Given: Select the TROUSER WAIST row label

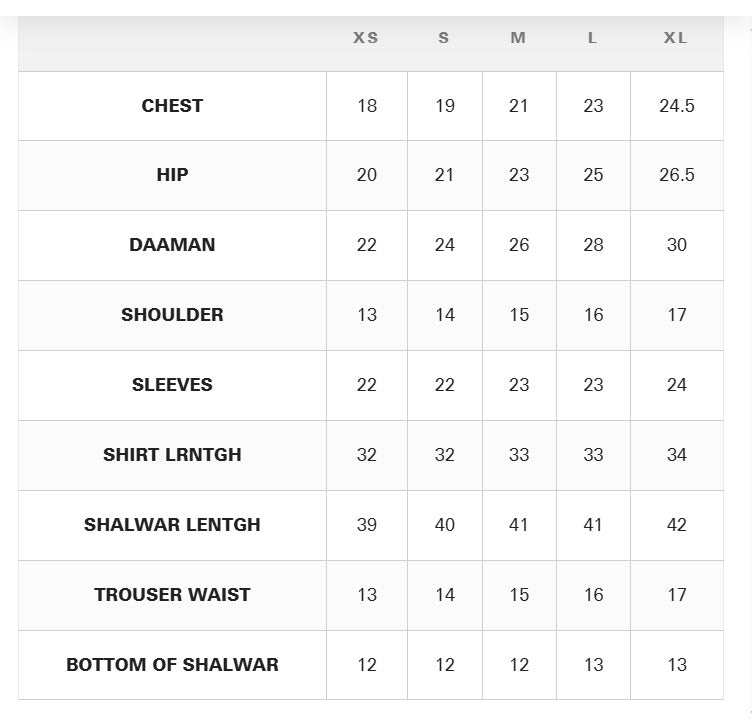Looking at the screenshot, I should (172, 595).
